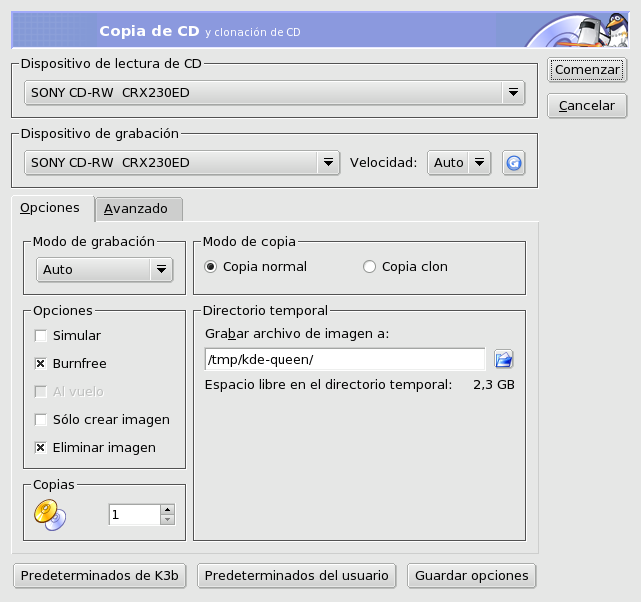The width and height of the screenshot is (641, 602).
Task: Enable the Simular checkbox
Action: pos(40,336)
